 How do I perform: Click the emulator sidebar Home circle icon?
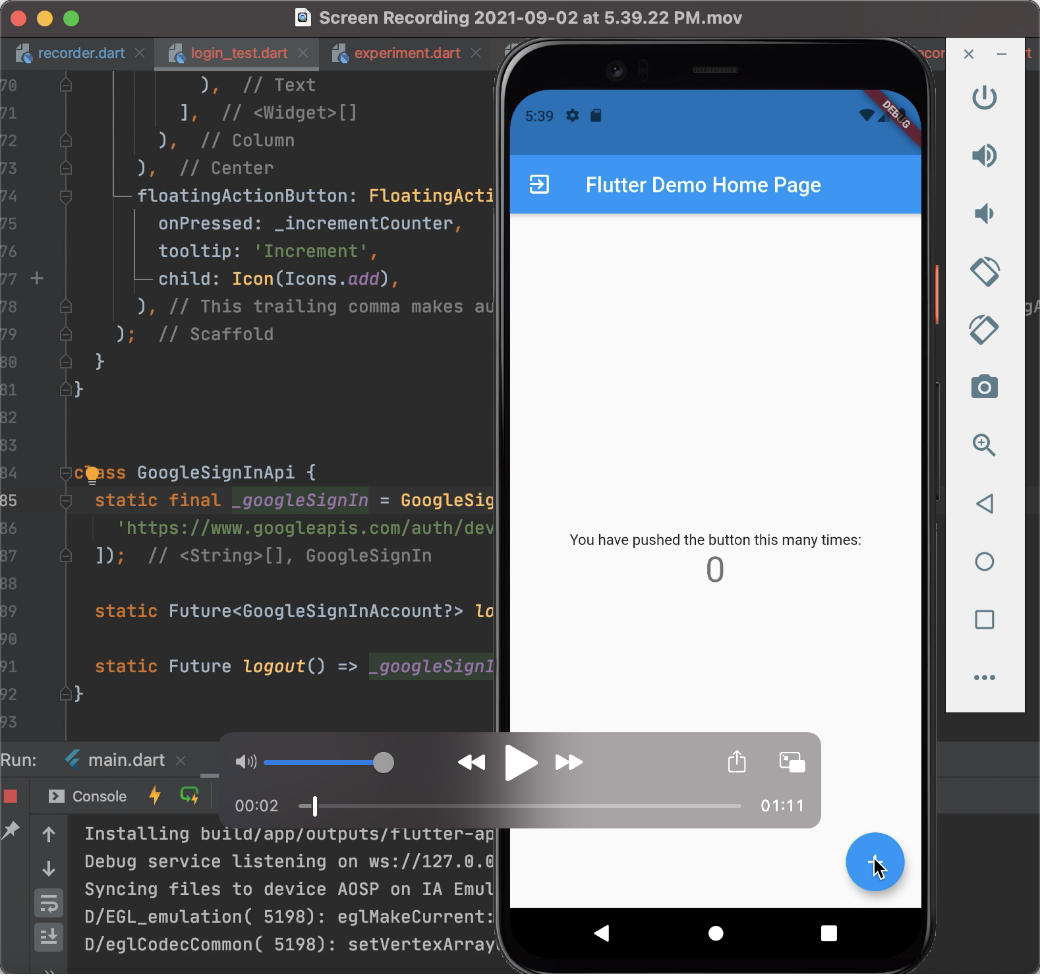tap(984, 562)
